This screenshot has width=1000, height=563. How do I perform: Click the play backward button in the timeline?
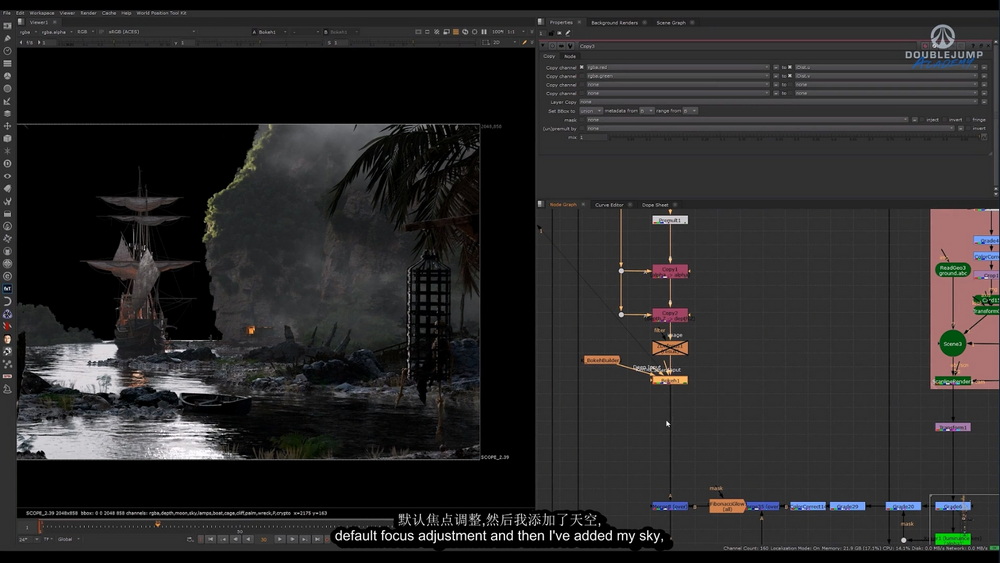[x=248, y=539]
